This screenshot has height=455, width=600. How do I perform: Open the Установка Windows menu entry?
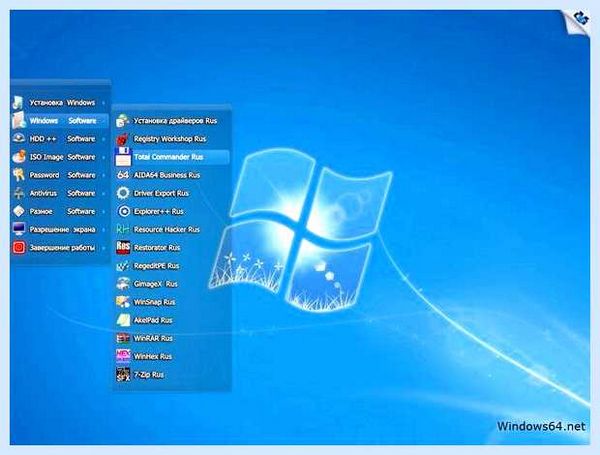click(x=60, y=103)
